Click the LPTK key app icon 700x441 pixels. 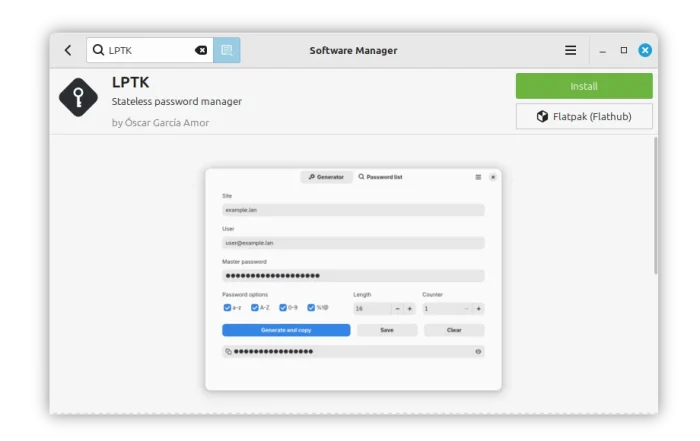tap(78, 97)
